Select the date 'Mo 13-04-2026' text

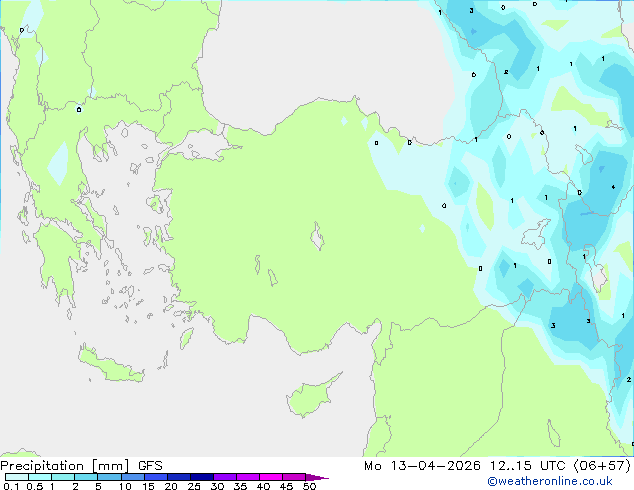pos(422,466)
